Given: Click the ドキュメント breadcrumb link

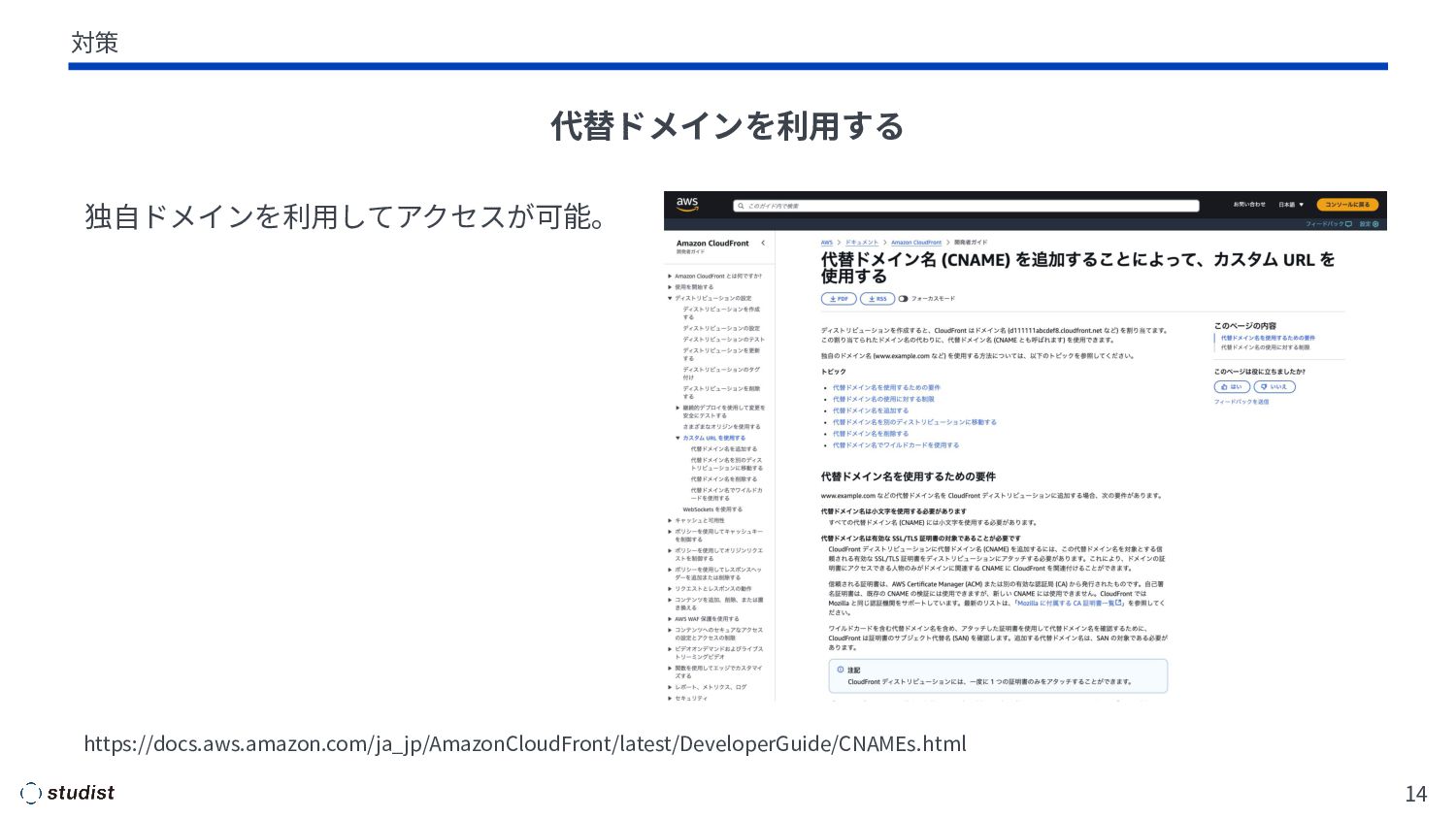Looking at the screenshot, I should click(x=862, y=243).
